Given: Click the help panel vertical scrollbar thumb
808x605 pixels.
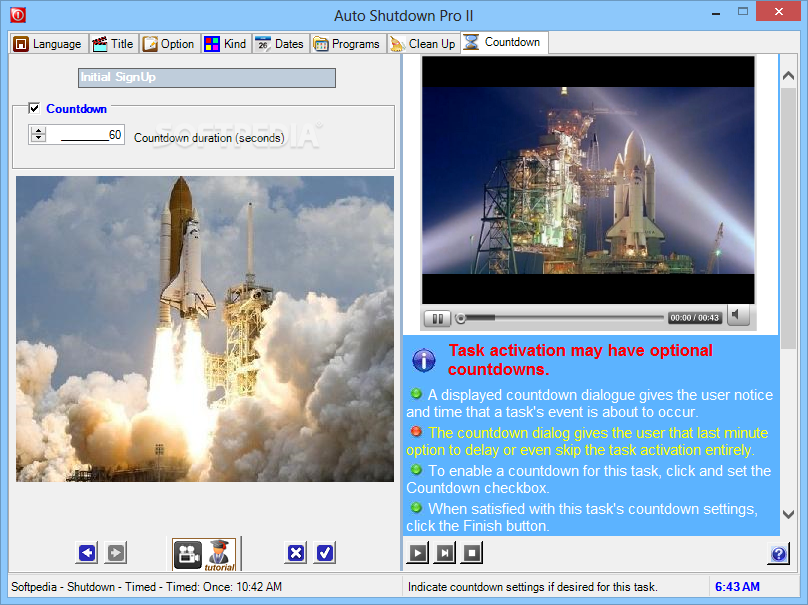Looking at the screenshot, I should (x=788, y=219).
